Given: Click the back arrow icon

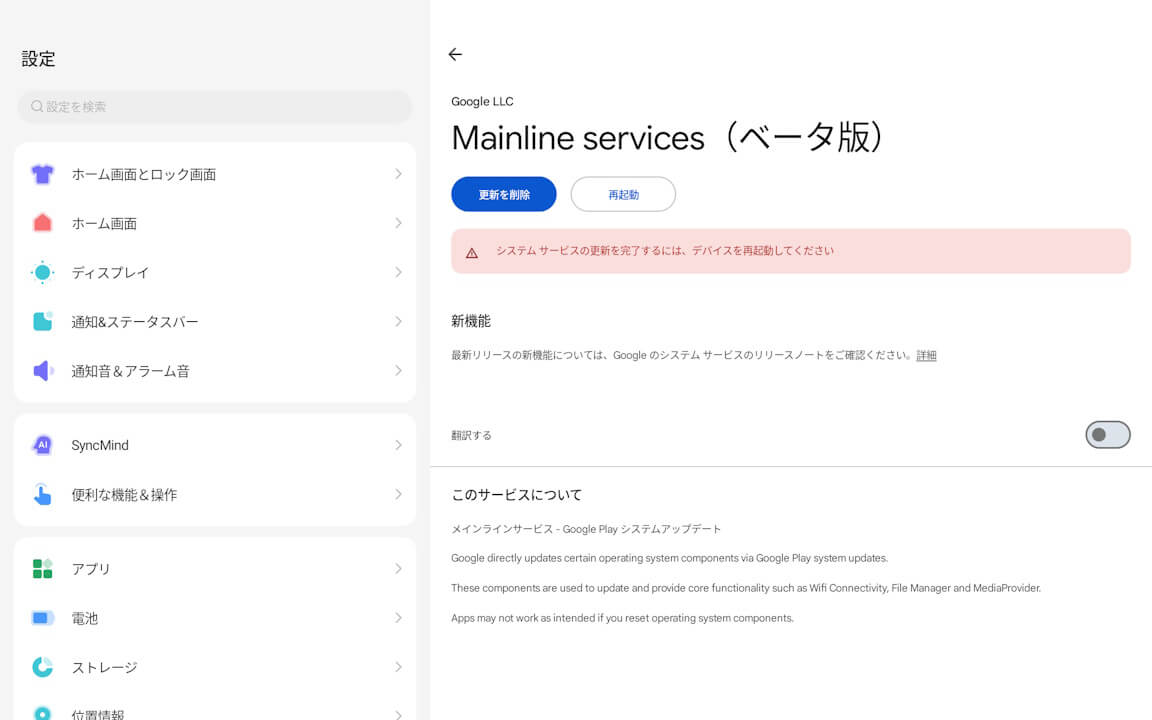Looking at the screenshot, I should click(x=456, y=54).
